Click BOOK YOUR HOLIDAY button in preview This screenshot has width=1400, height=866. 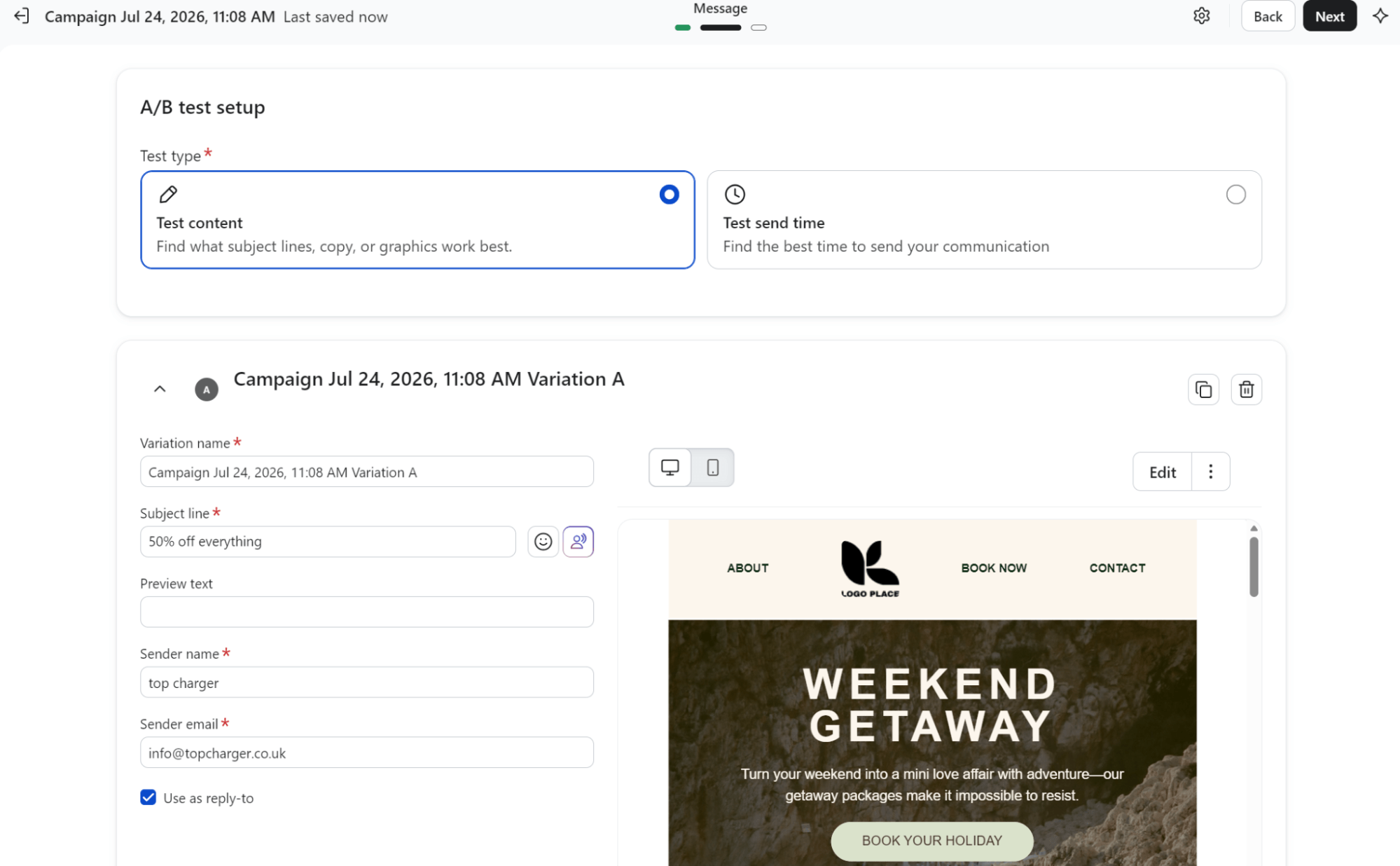pos(931,840)
